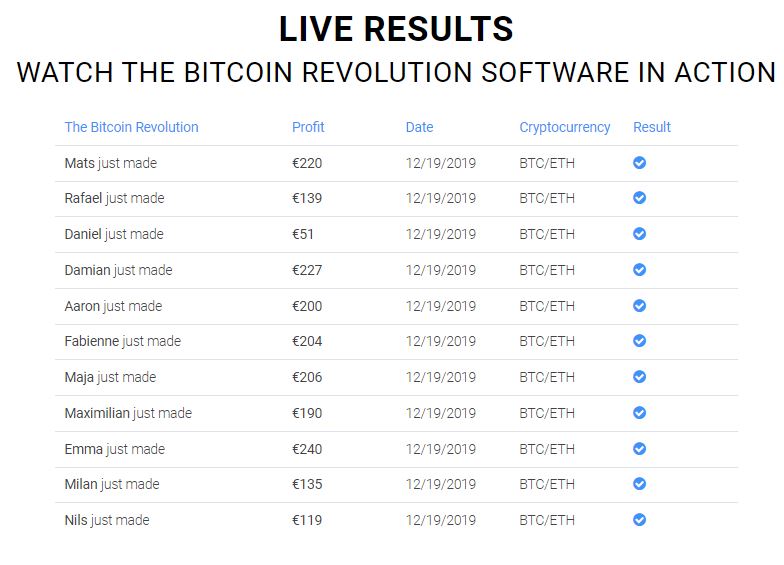This screenshot has width=784, height=565.
Task: Click the LIVE RESULTS heading
Action: click(x=396, y=28)
